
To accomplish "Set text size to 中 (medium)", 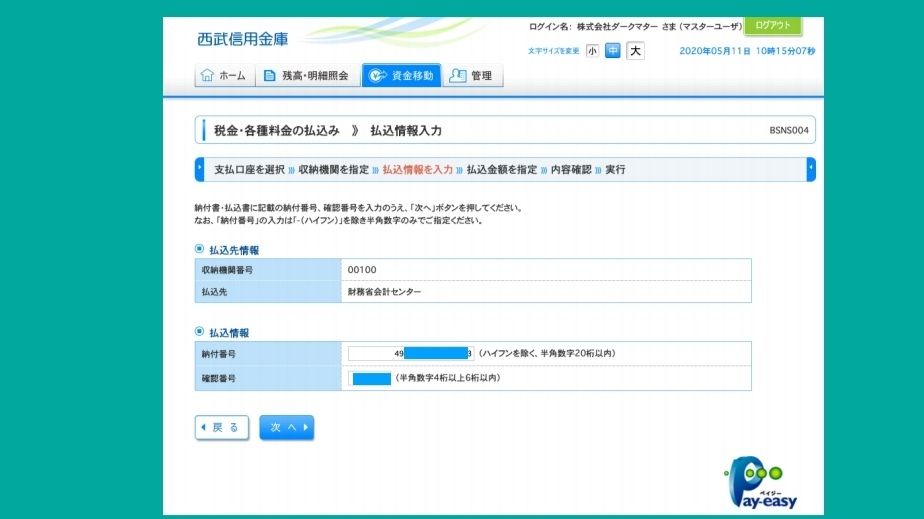I will [613, 51].
